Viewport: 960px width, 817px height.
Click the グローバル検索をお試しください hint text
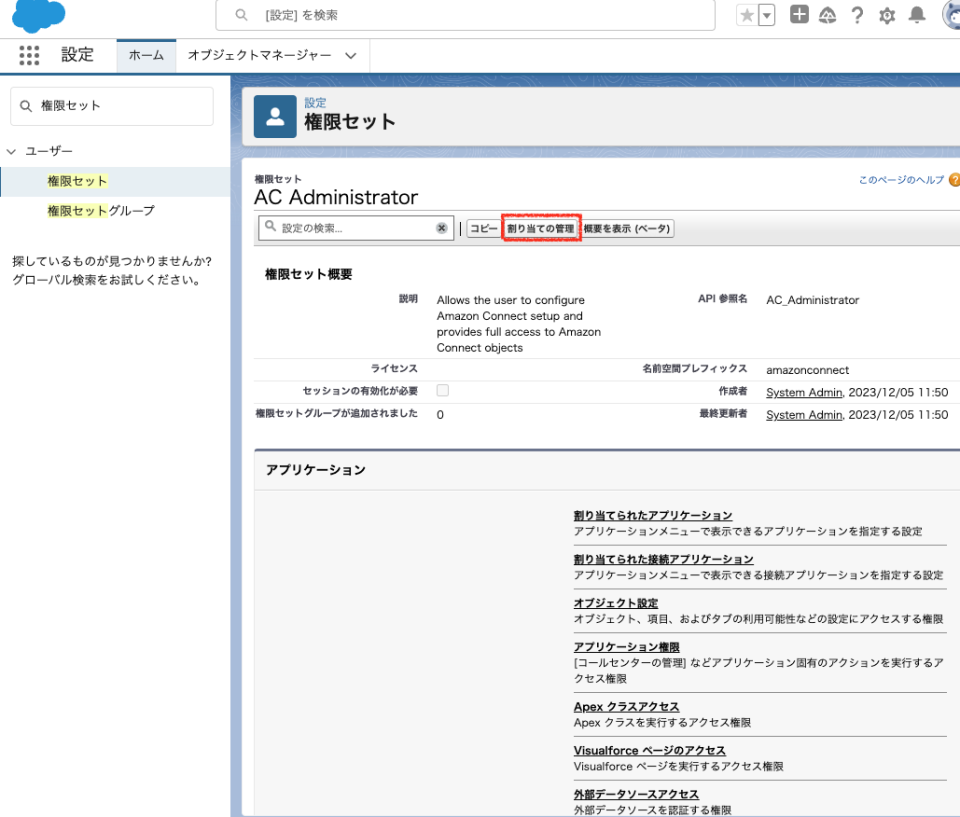pos(107,280)
